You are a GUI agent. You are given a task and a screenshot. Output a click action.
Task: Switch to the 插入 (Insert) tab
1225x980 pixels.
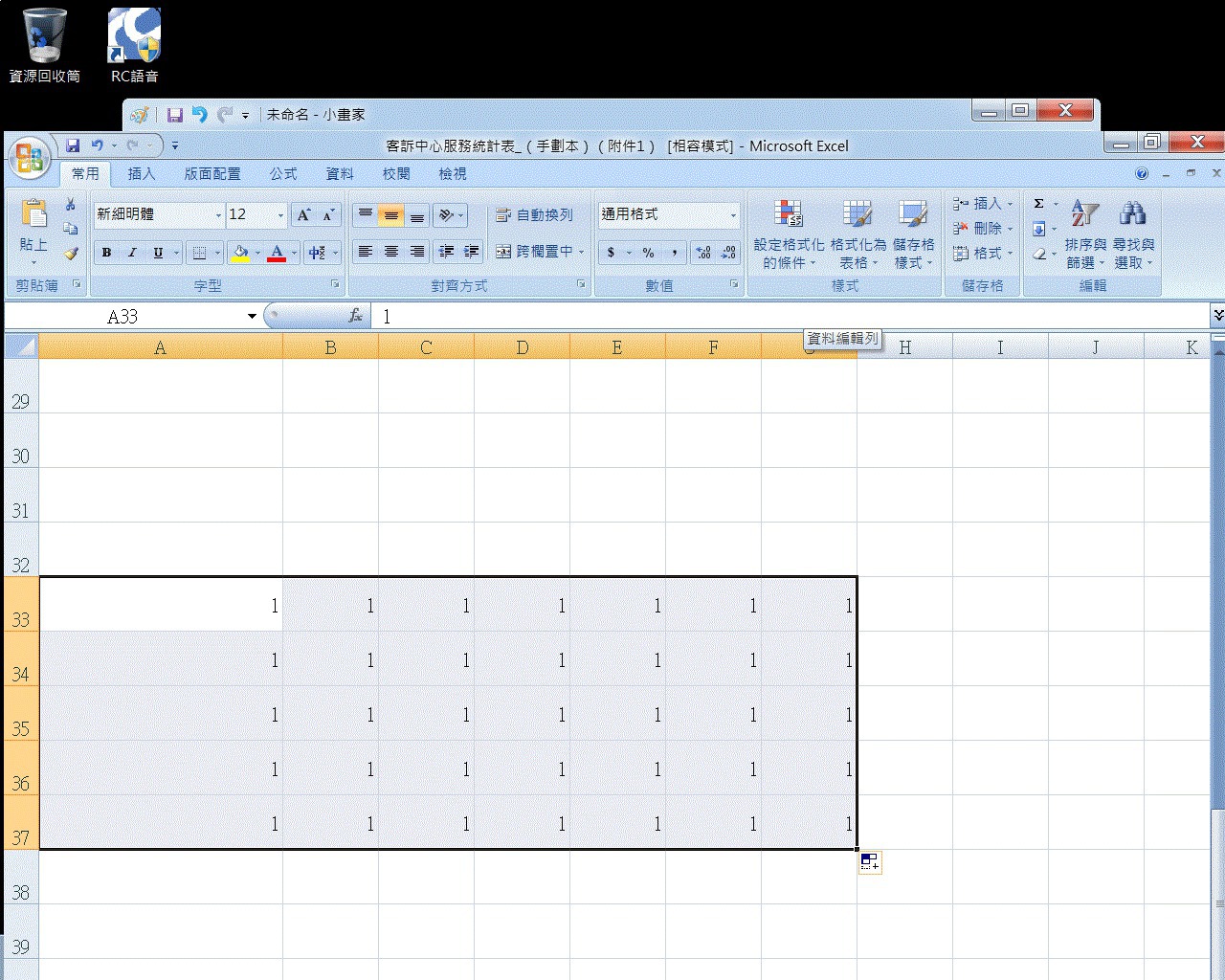click(x=142, y=173)
